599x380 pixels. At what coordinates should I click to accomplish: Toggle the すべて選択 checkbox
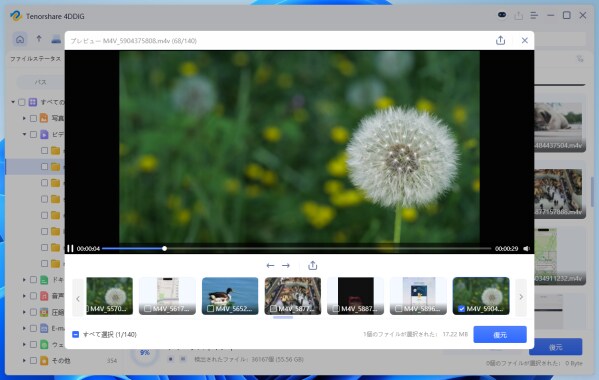[76, 335]
